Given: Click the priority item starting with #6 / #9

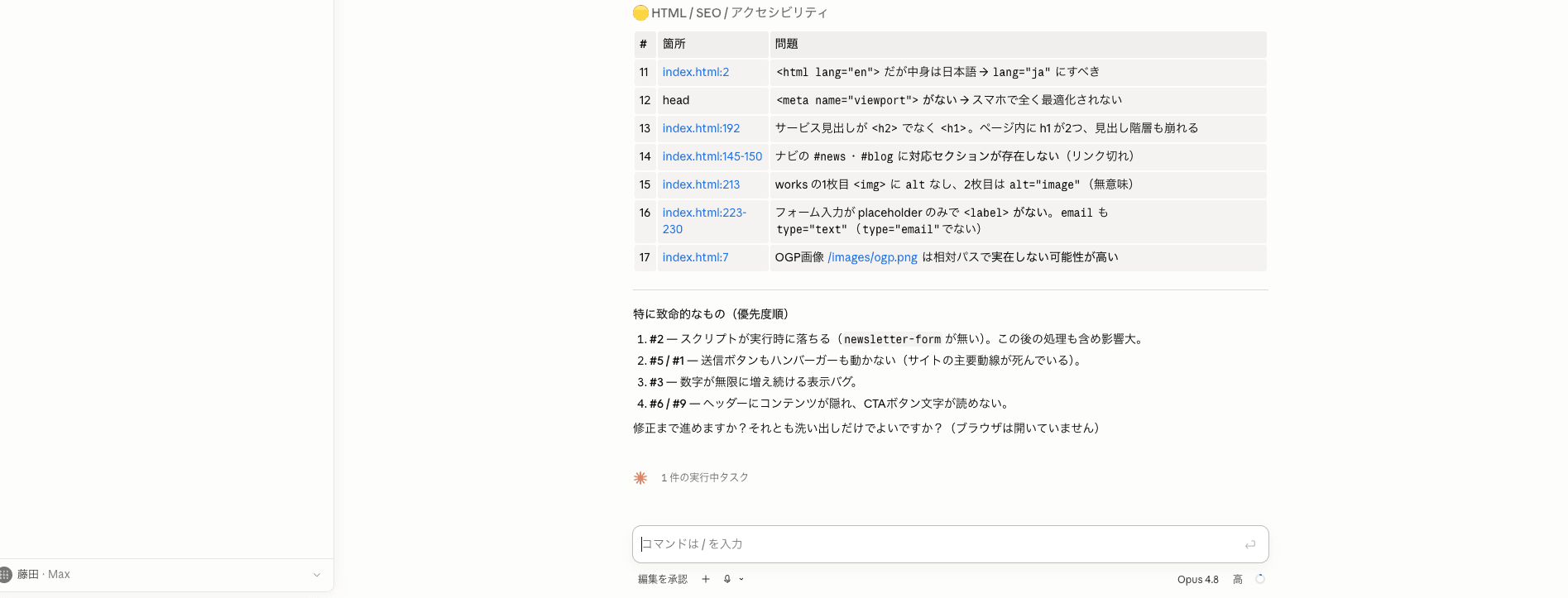Looking at the screenshot, I should 832,404.
